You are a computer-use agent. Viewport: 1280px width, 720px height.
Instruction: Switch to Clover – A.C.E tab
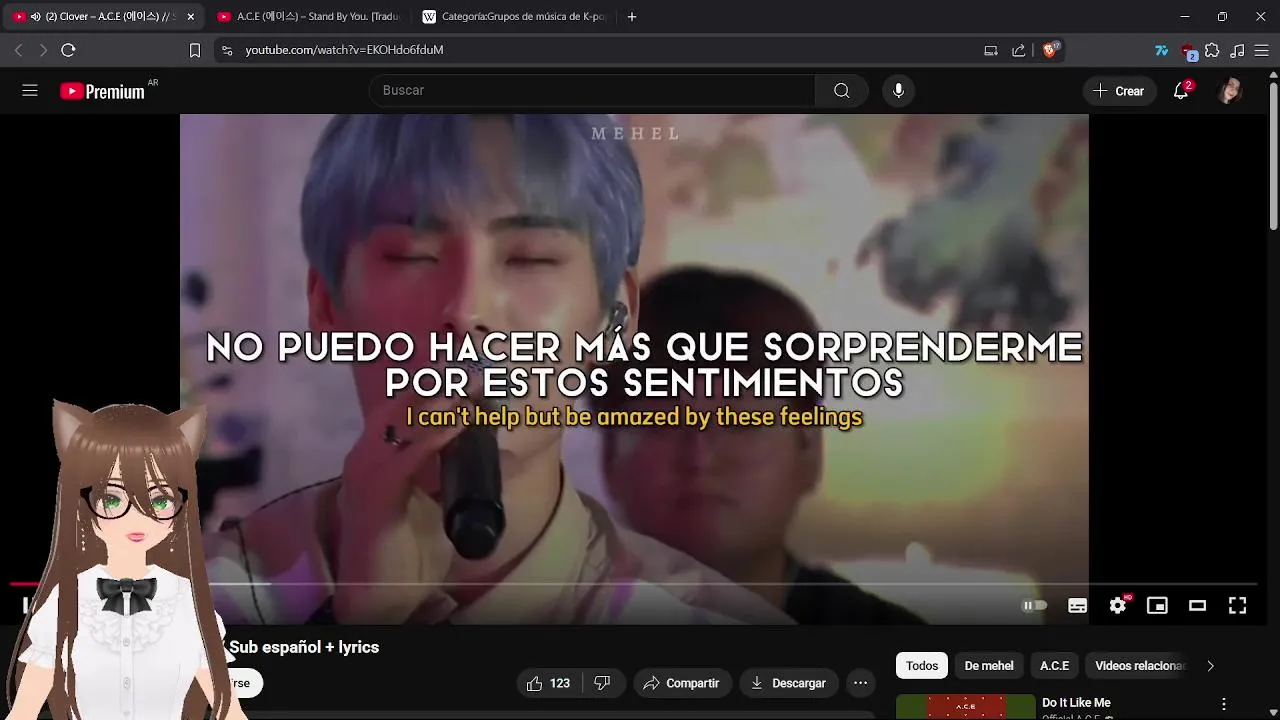[x=104, y=17]
